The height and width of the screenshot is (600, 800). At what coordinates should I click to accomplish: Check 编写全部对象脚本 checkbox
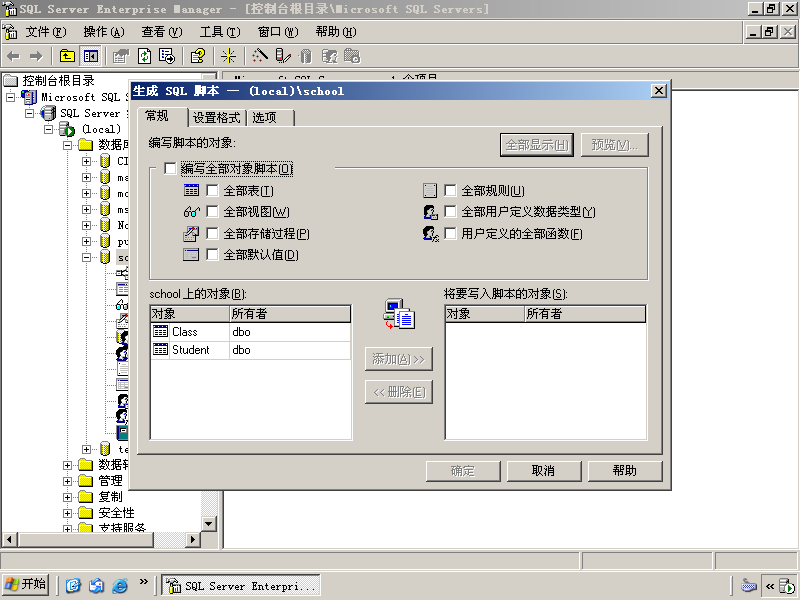coord(170,168)
